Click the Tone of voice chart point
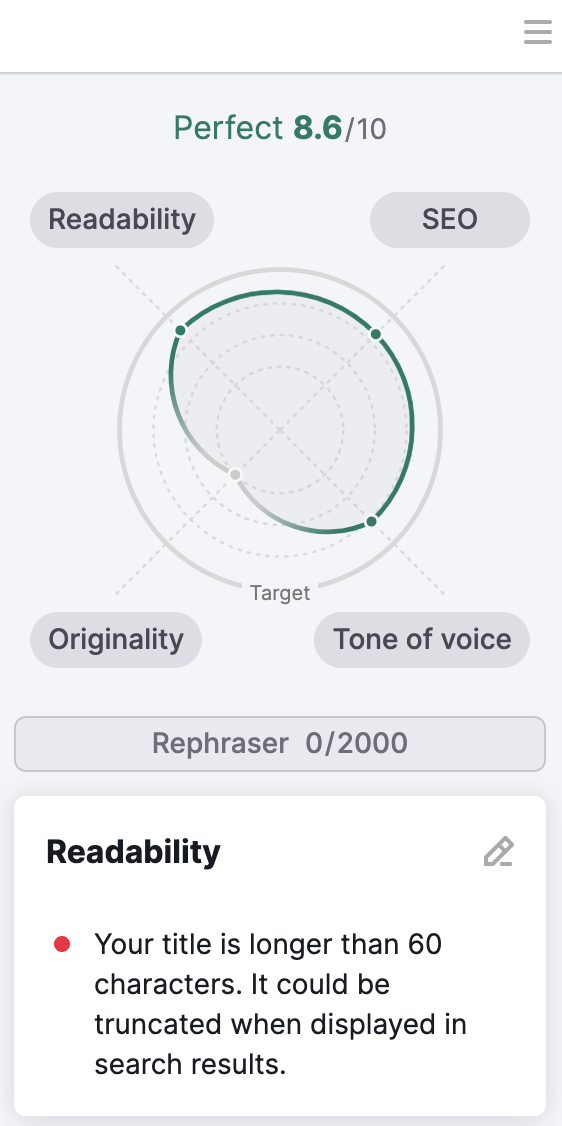562x1126 pixels. [x=371, y=521]
